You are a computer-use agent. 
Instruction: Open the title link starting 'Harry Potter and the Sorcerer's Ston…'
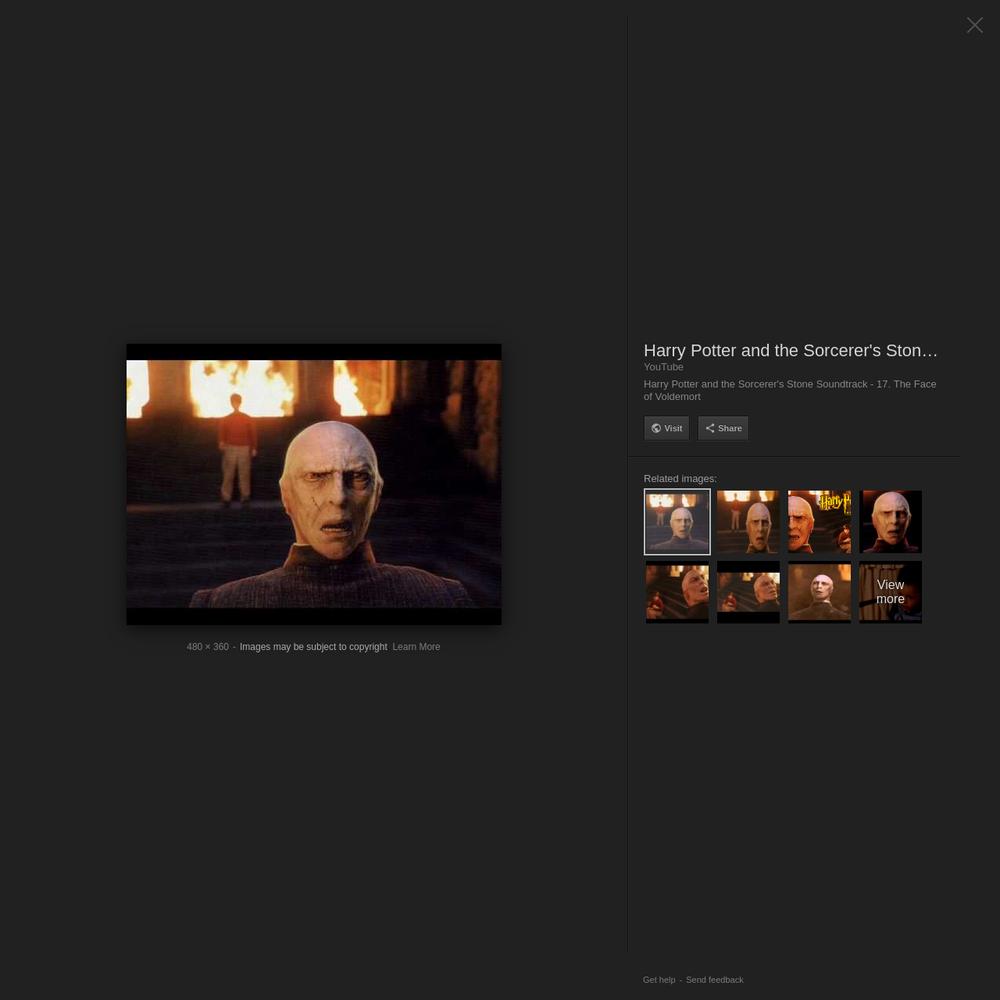point(790,350)
